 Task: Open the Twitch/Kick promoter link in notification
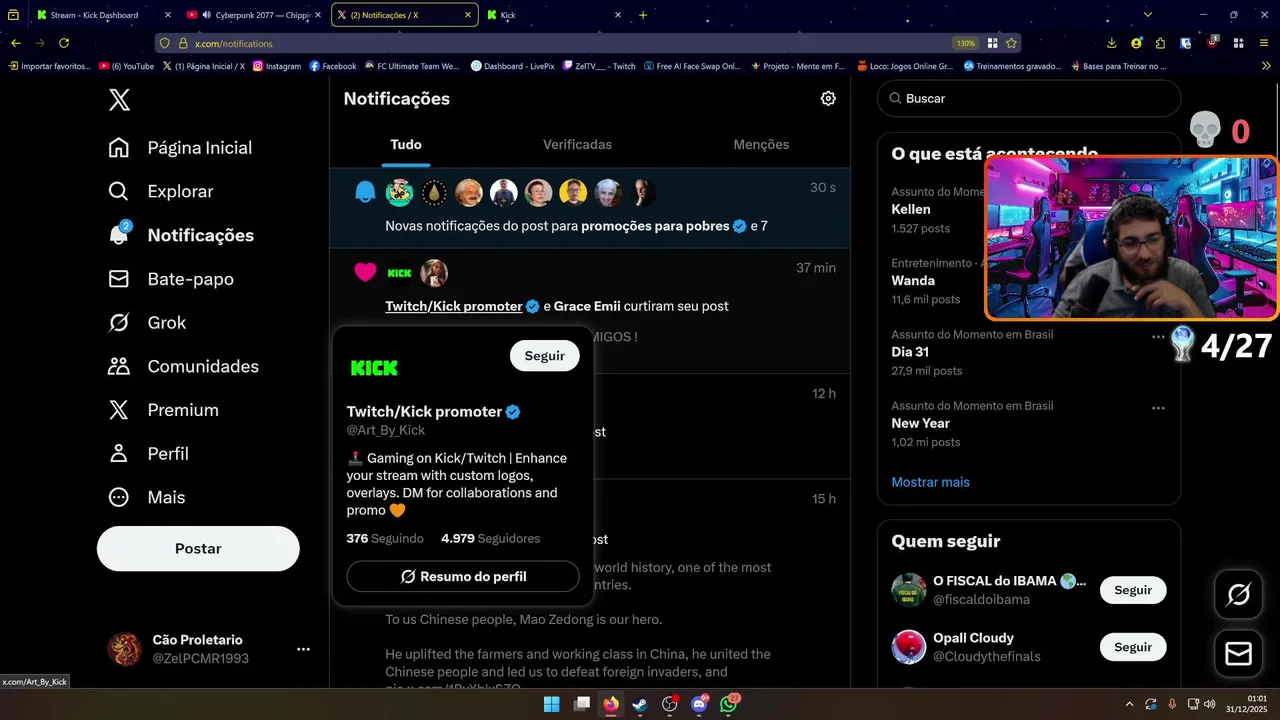click(x=454, y=306)
